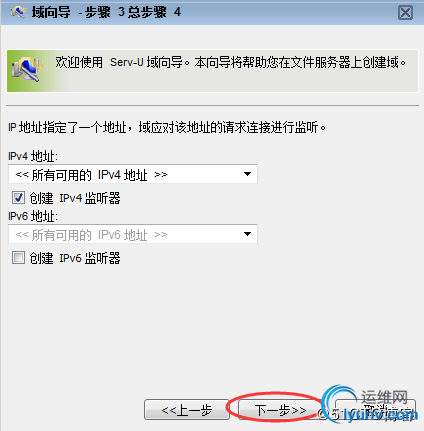This screenshot has height=431, width=424.
Task: Proceed with the 下一步>> button
Action: pyautogui.click(x=280, y=409)
